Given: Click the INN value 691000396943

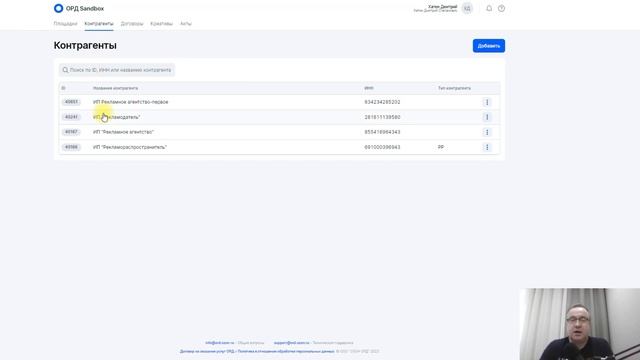Looking at the screenshot, I should tap(382, 147).
